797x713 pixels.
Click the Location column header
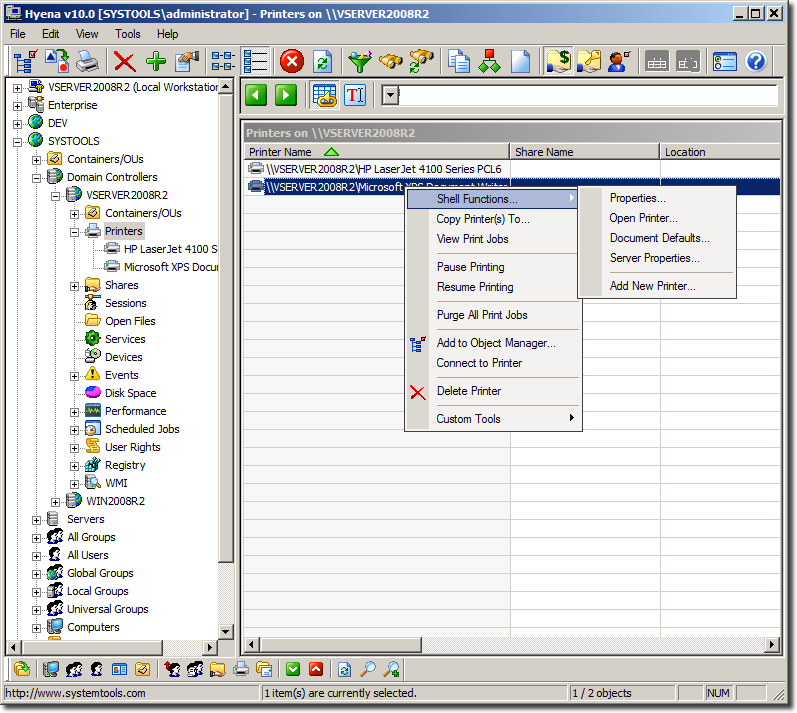point(720,152)
